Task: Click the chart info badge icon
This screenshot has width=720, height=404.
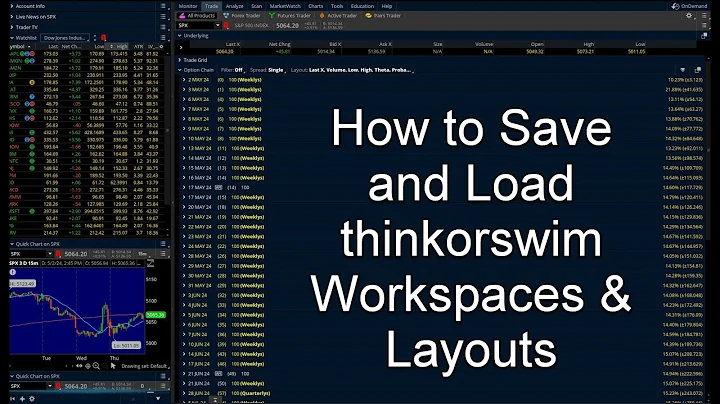Action: 13,272
